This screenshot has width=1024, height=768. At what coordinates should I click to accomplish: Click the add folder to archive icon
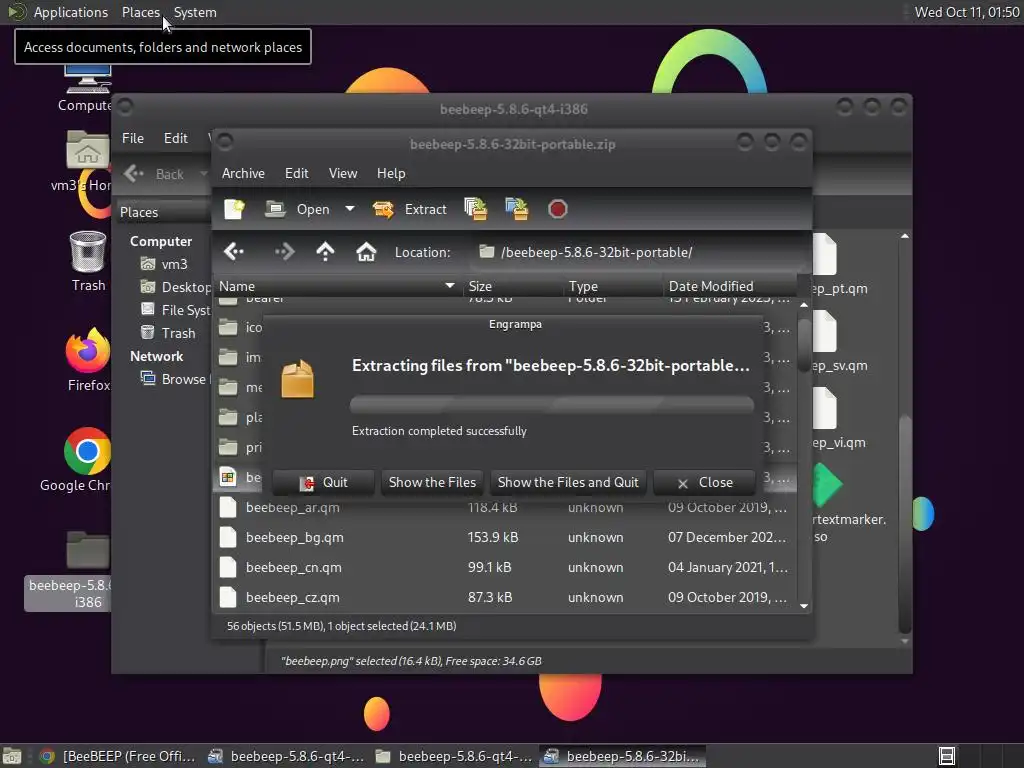pyautogui.click(x=517, y=209)
